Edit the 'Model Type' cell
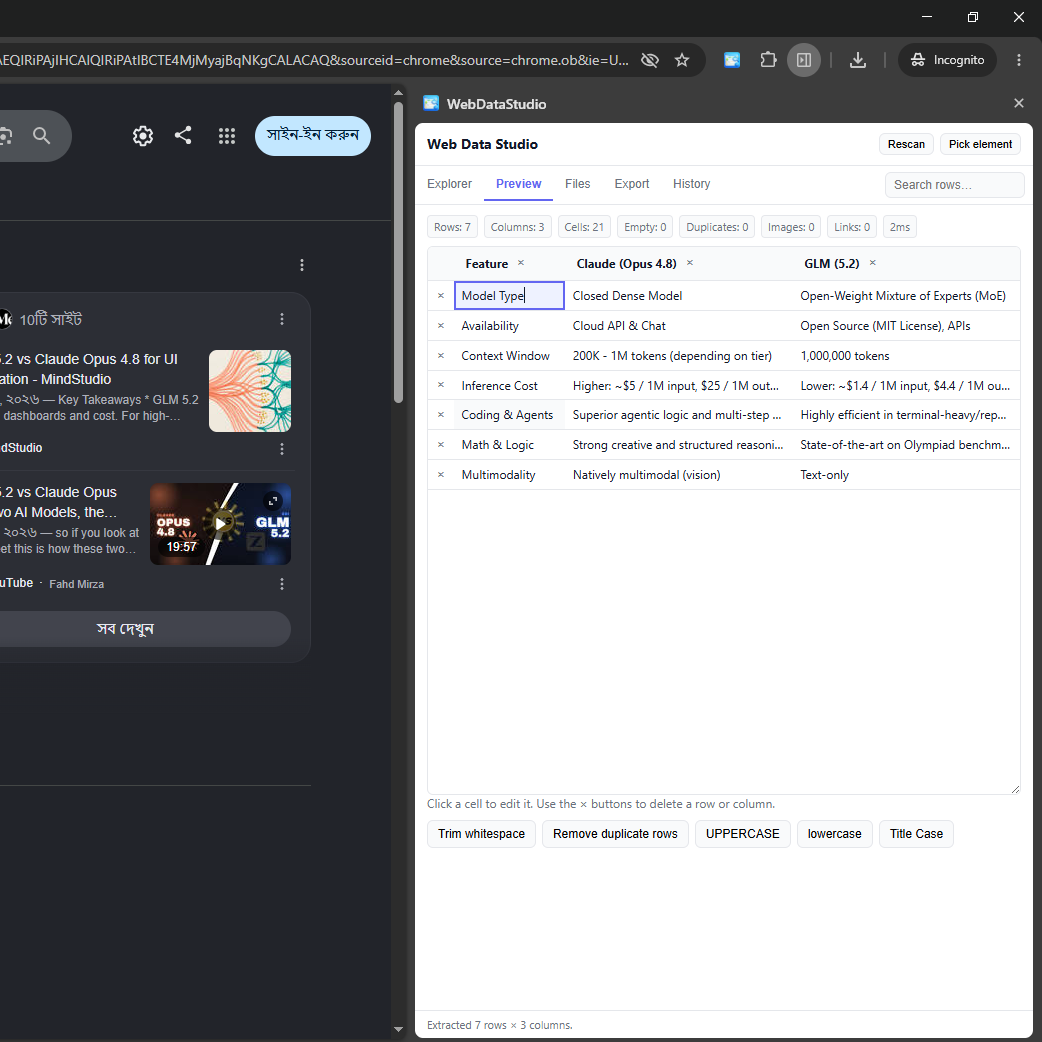Screen dimensions: 1042x1042 509,296
